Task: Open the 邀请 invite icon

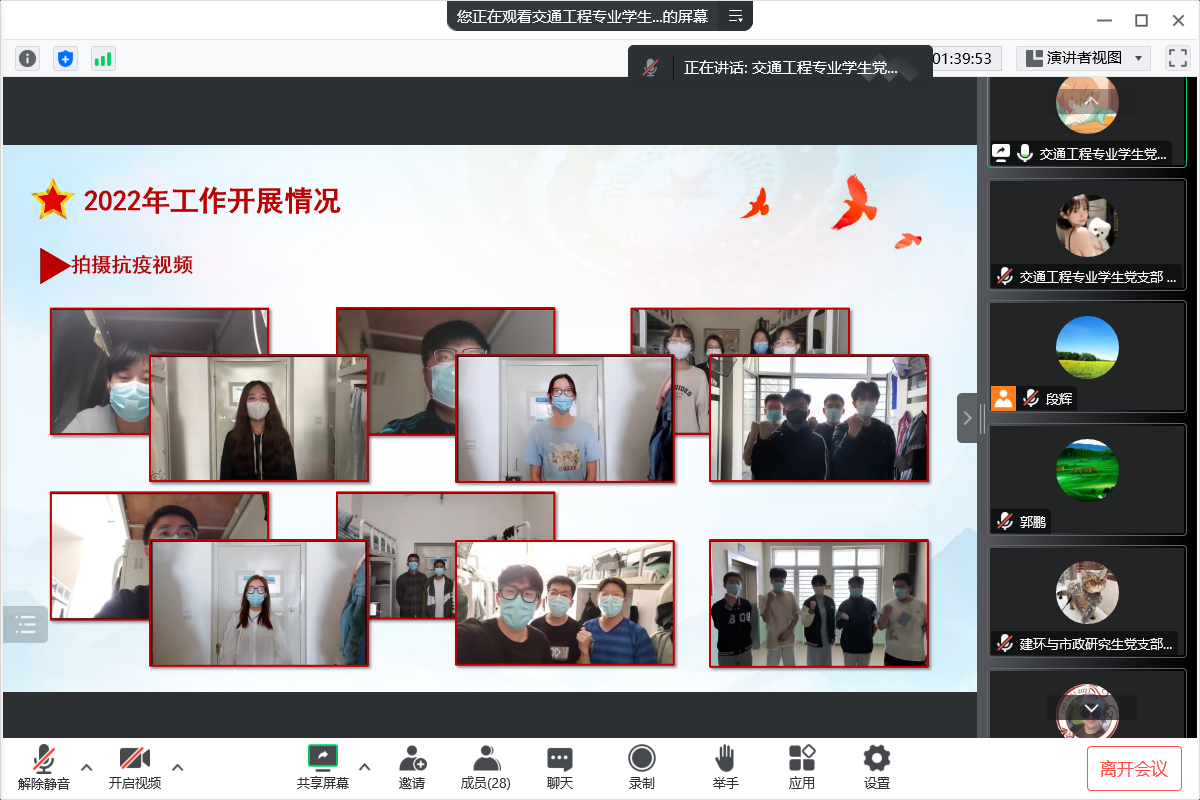Action: point(412,767)
